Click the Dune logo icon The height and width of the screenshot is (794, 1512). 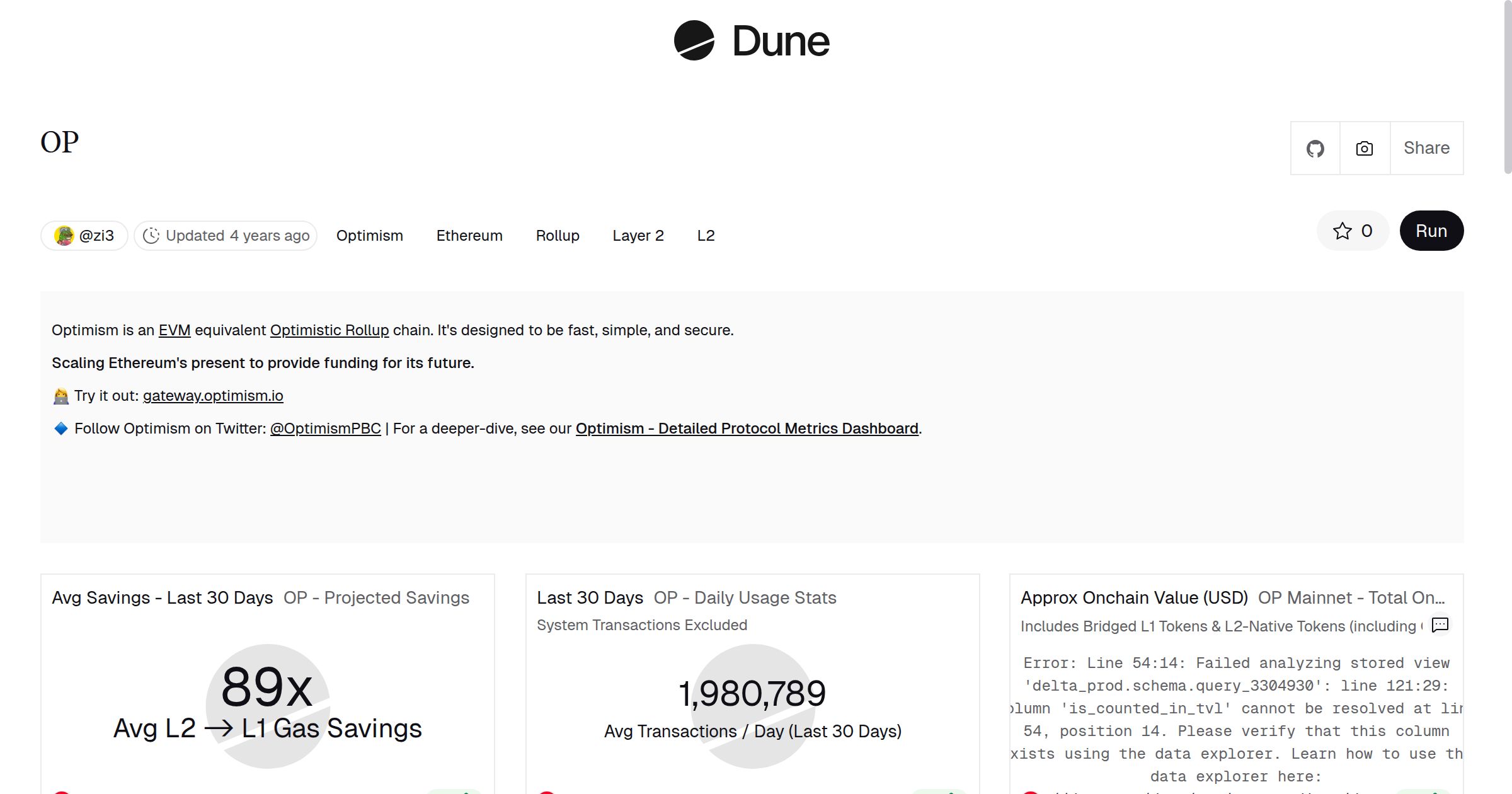[694, 40]
